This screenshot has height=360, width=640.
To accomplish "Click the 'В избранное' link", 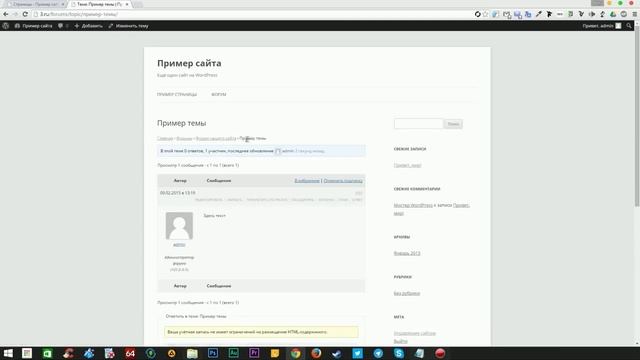I will click(307, 180).
